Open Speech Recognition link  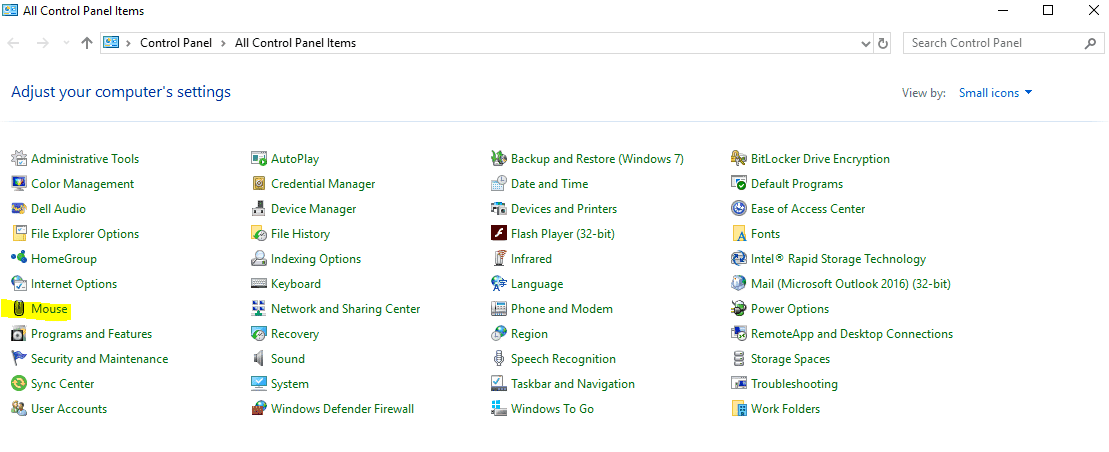(563, 359)
